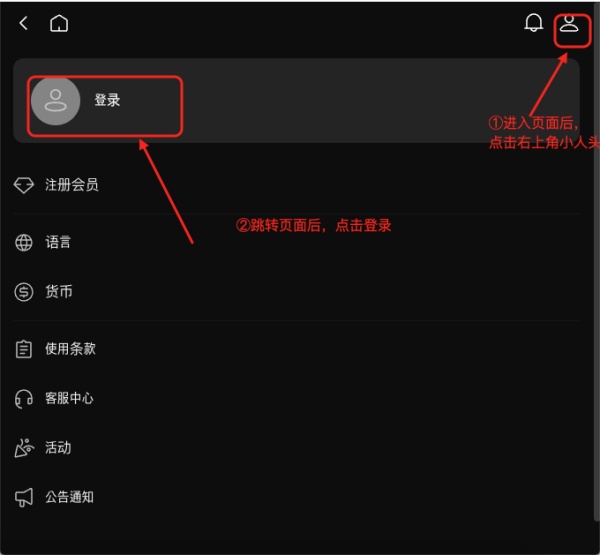Click the dollar coin icon beside 货币
This screenshot has height=555, width=600.
(24, 292)
